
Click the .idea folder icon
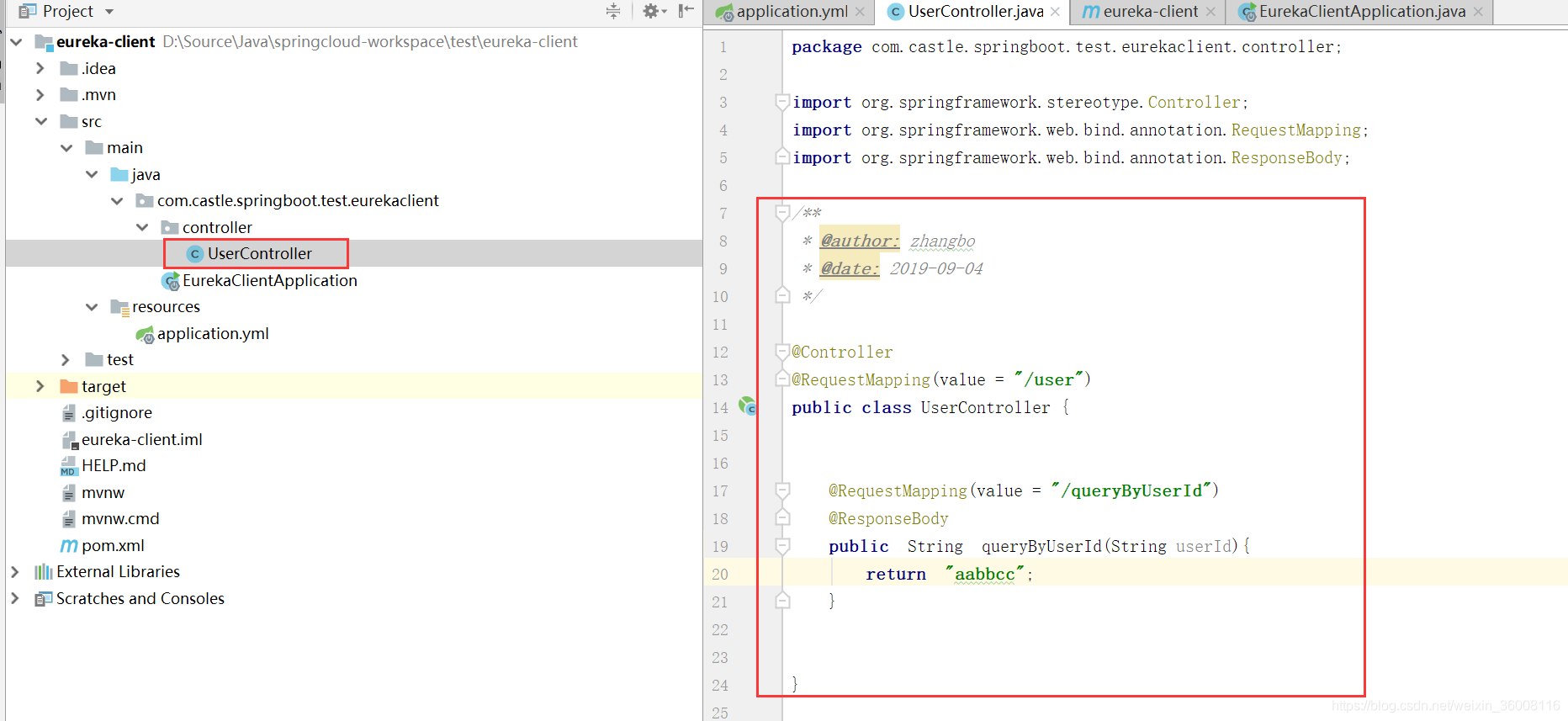[69, 68]
